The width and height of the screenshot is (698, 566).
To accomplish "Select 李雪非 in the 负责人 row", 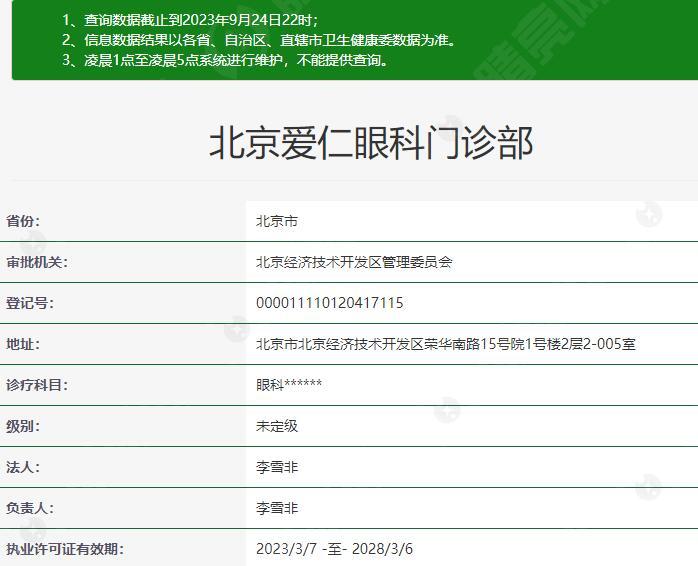I will click(277, 508).
